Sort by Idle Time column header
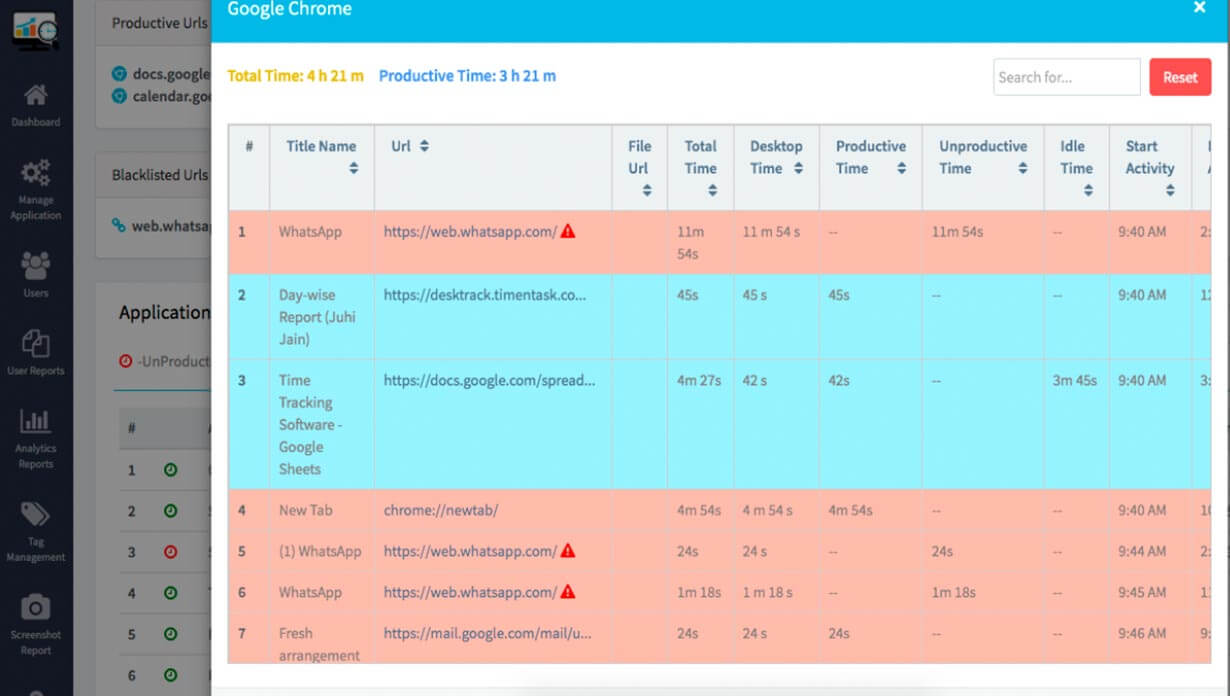Screen dimensions: 1230x696 (x=1088, y=190)
